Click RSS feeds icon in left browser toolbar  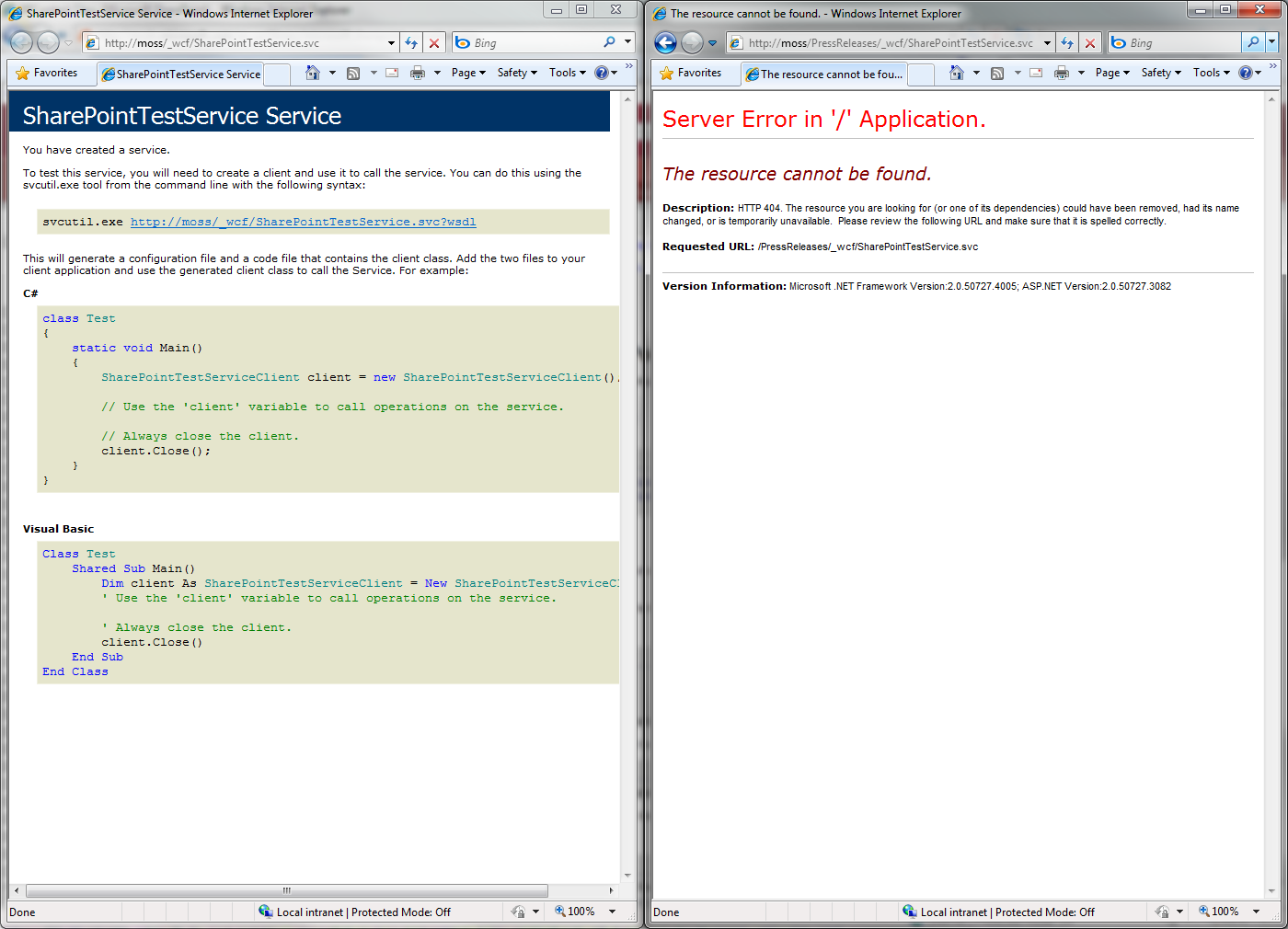(x=353, y=73)
